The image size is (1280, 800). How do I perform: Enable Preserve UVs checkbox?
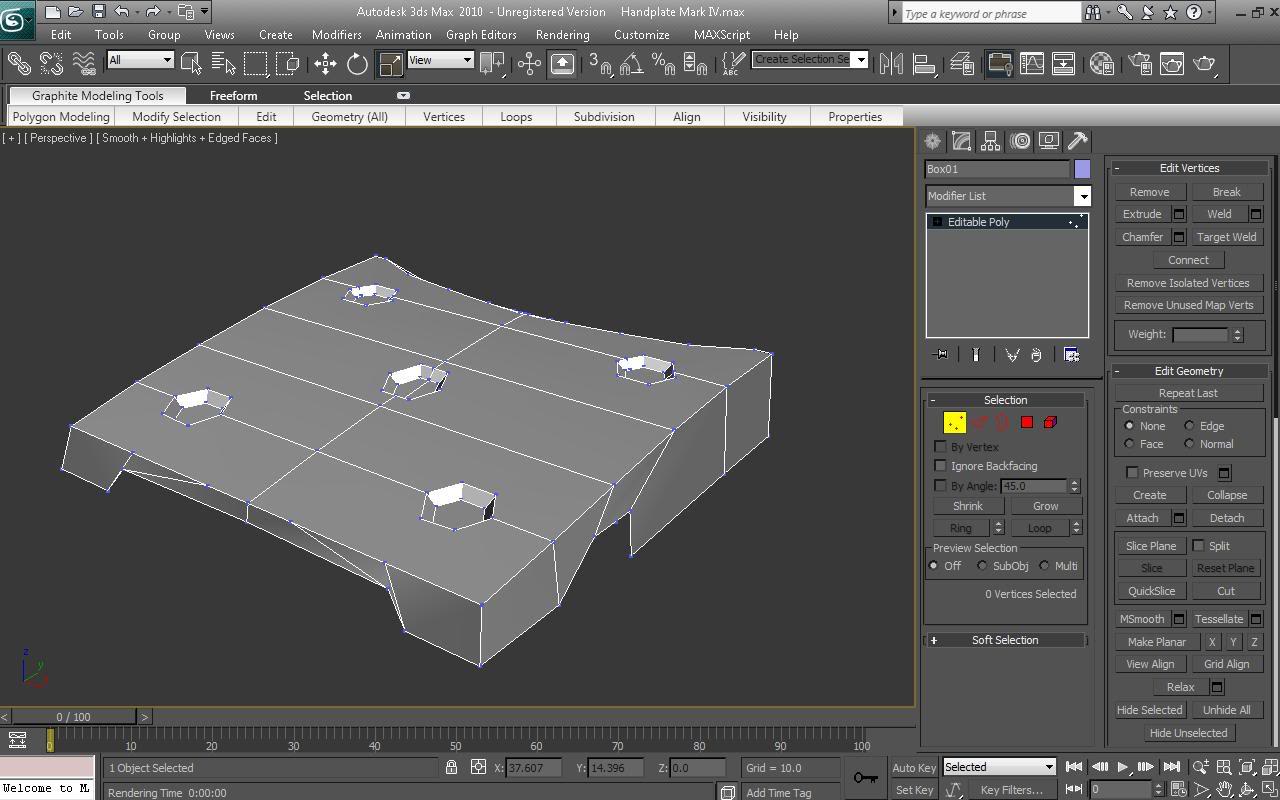click(1132, 473)
